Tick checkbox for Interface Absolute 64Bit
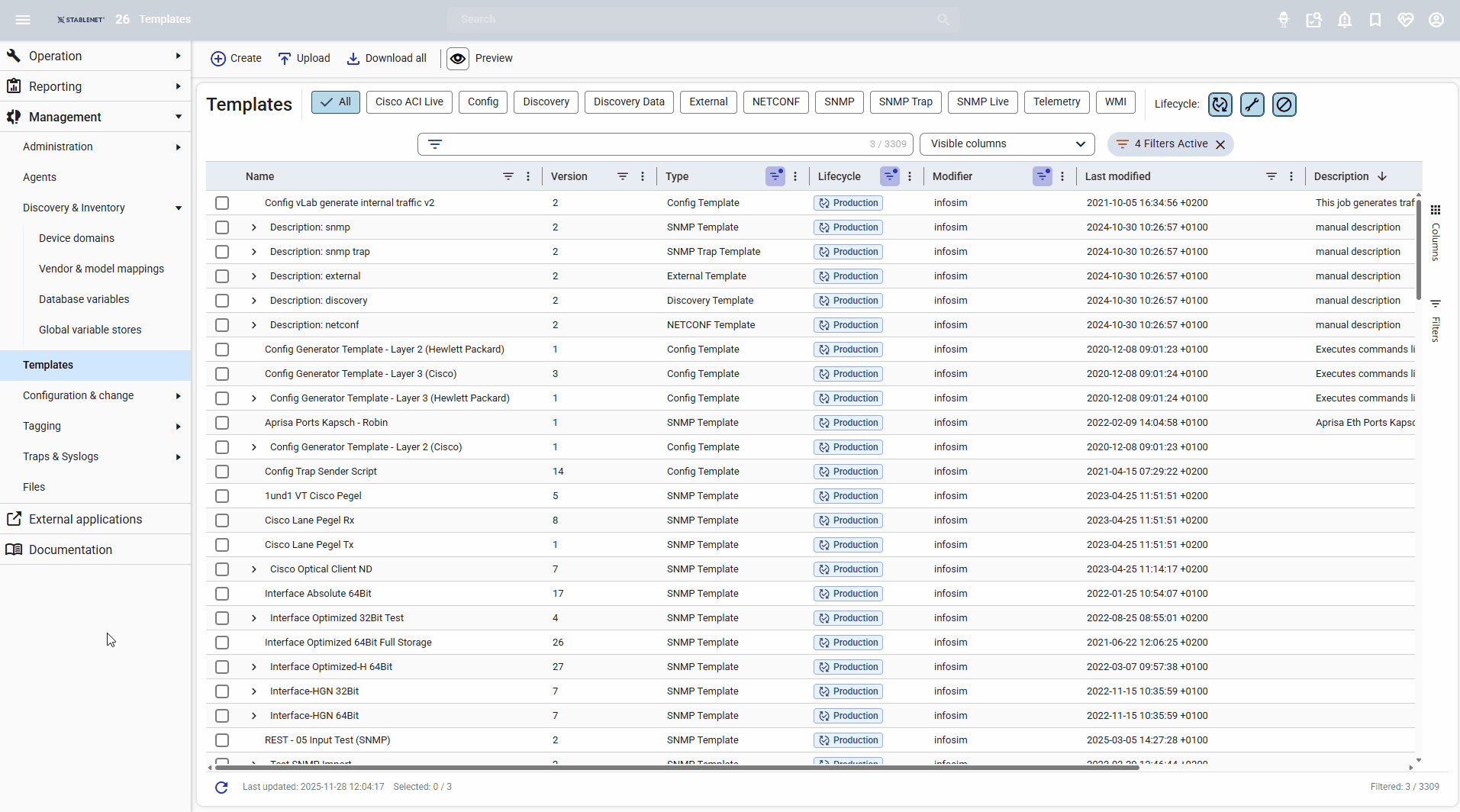Image resolution: width=1460 pixels, height=812 pixels. (x=222, y=594)
